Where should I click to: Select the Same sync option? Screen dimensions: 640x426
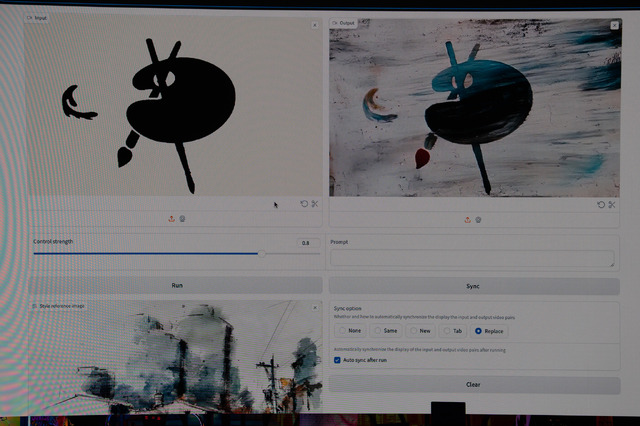point(377,330)
